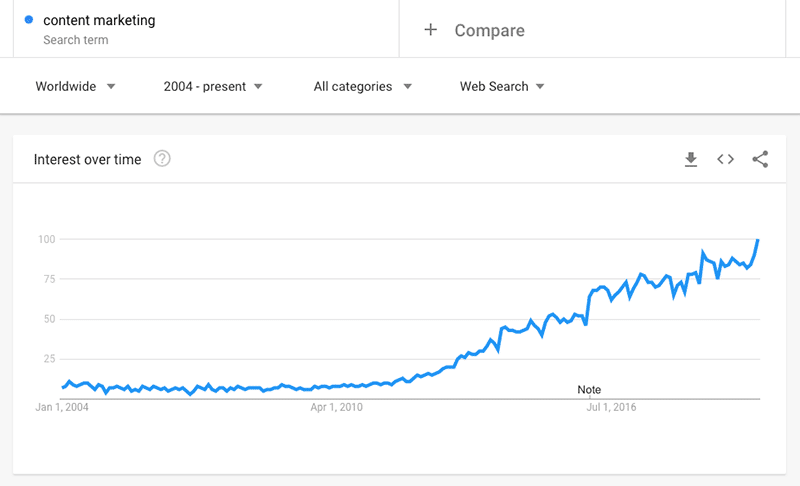Click the Note marker on the chart

[589, 390]
